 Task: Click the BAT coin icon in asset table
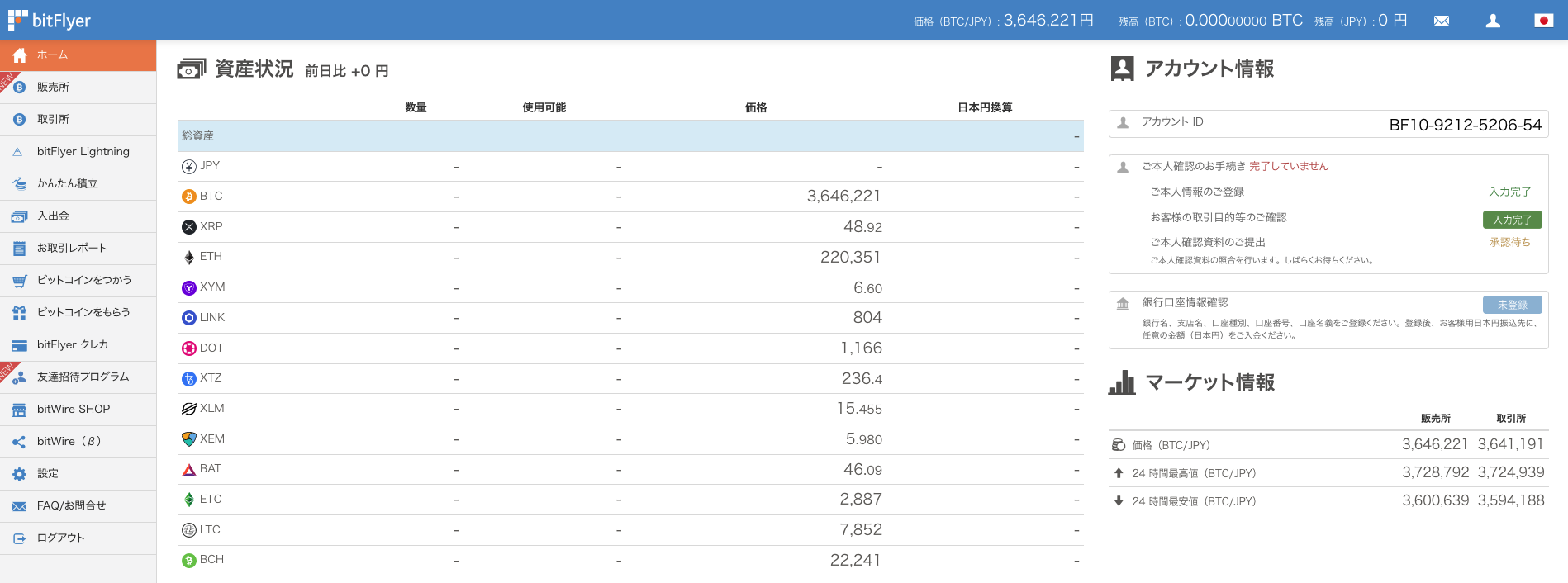(189, 470)
